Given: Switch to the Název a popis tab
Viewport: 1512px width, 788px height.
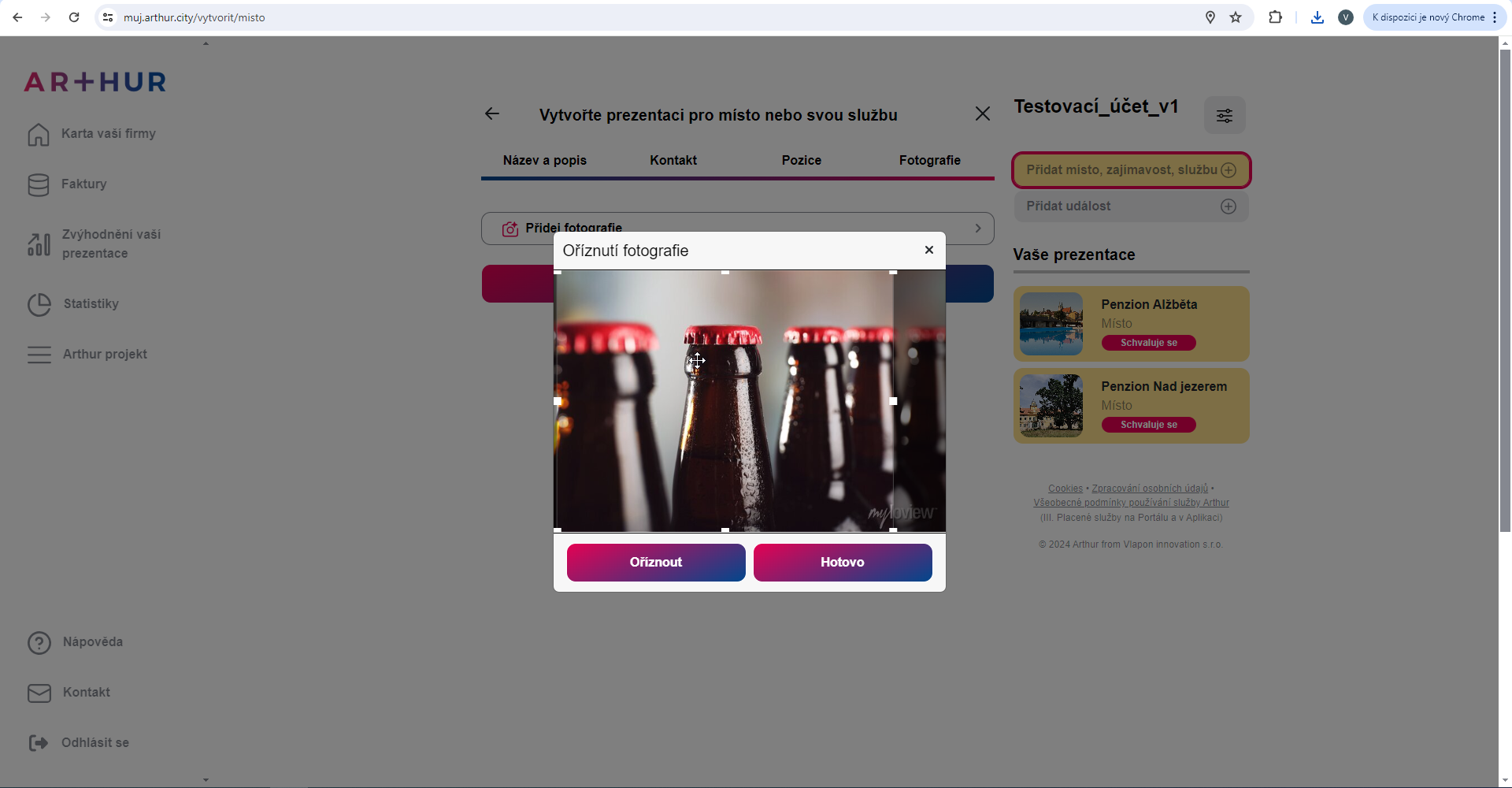Looking at the screenshot, I should [544, 160].
